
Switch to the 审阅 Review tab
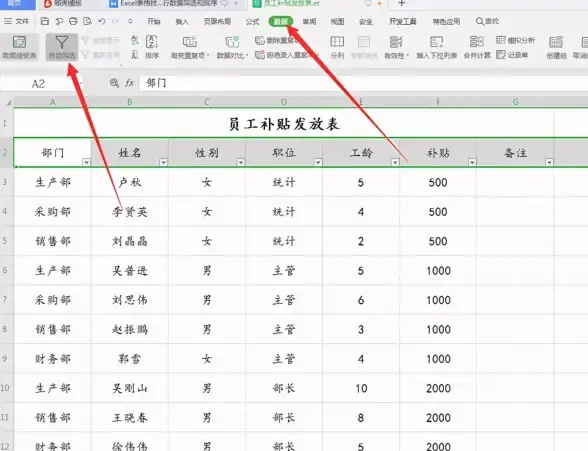tap(309, 21)
